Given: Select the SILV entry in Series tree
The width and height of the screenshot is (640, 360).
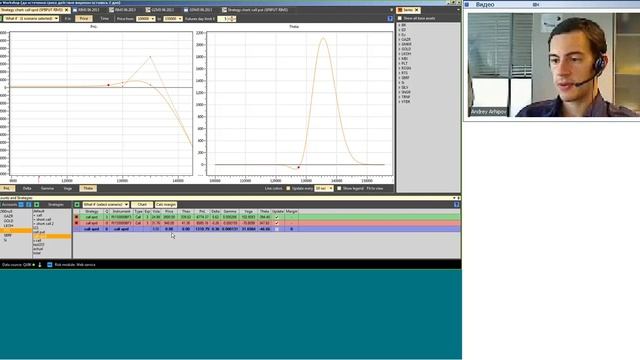Looking at the screenshot, I should click(404, 87).
